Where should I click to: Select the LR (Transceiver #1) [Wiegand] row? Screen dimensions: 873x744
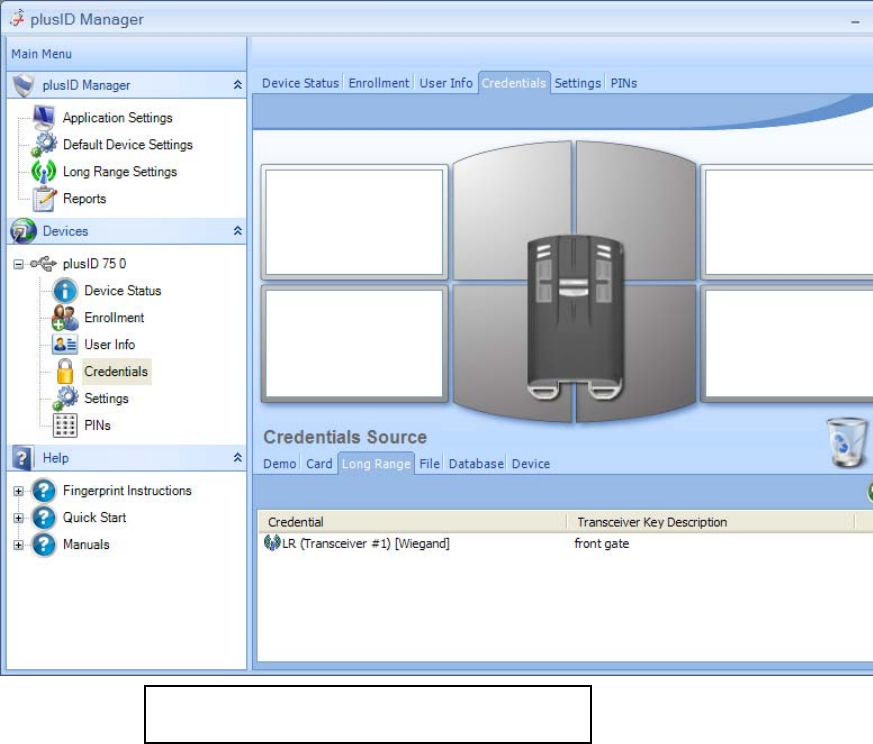[565, 543]
